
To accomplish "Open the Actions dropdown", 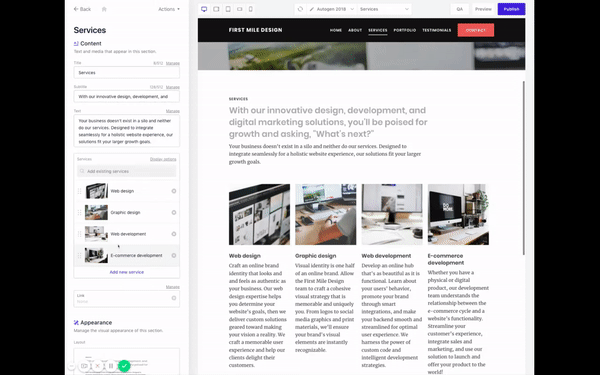I will point(169,9).
